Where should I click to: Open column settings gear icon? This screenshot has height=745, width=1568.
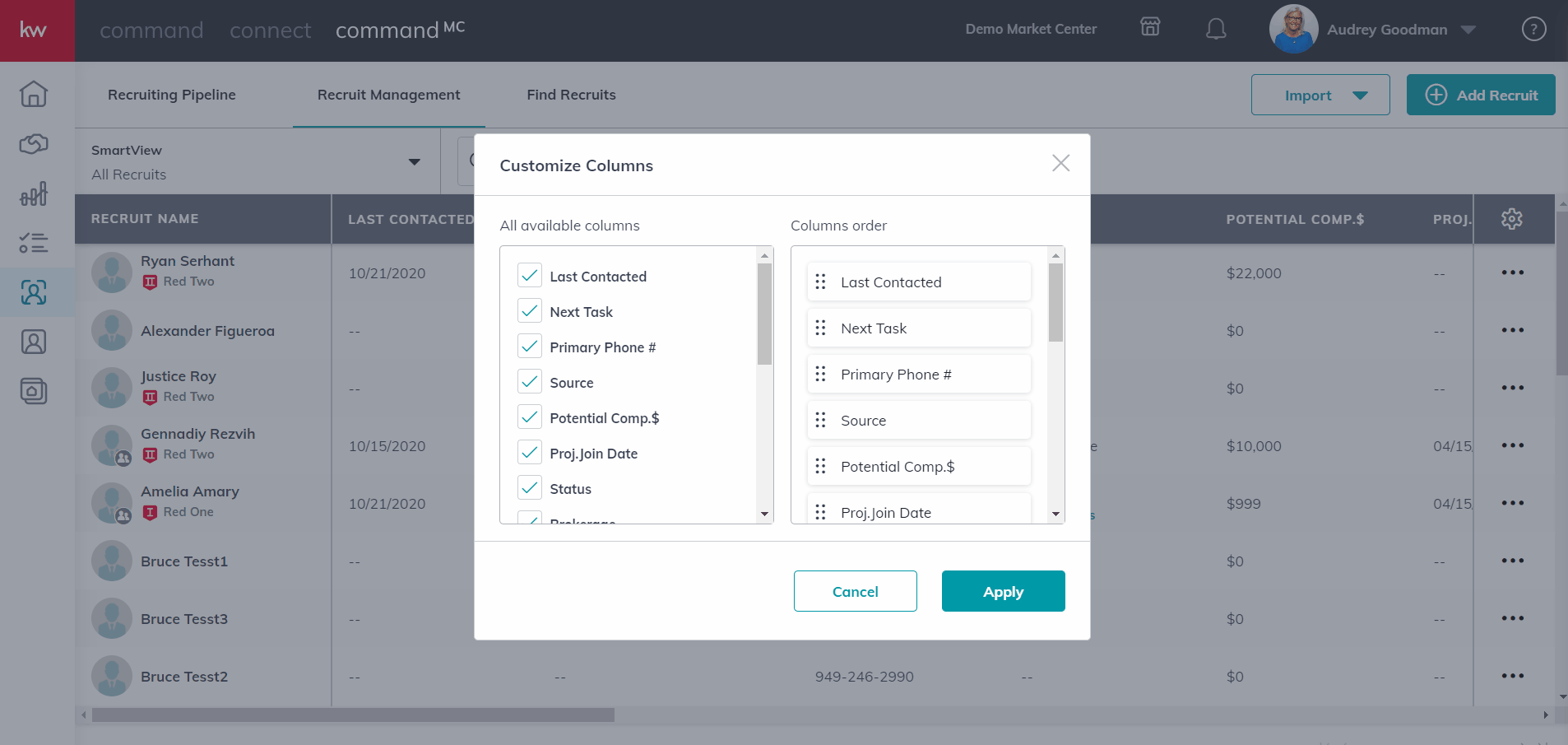point(1512,219)
